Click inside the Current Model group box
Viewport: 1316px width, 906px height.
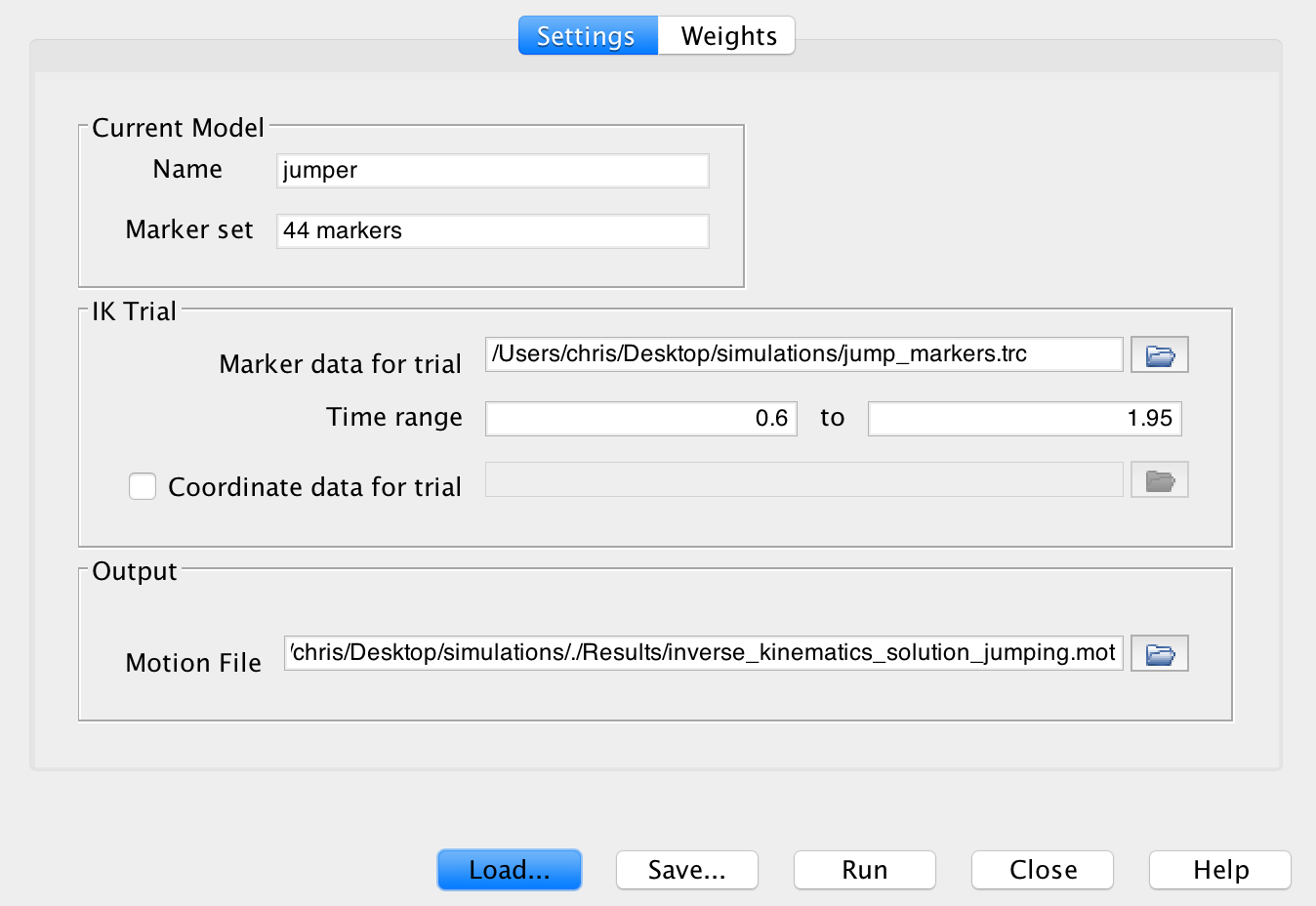(x=410, y=273)
